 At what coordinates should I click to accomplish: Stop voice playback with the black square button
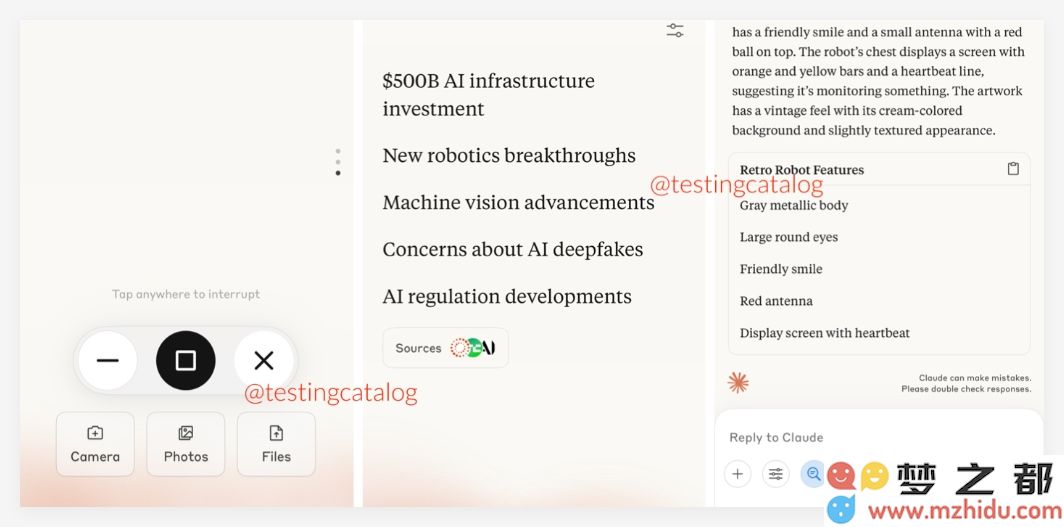click(x=185, y=361)
